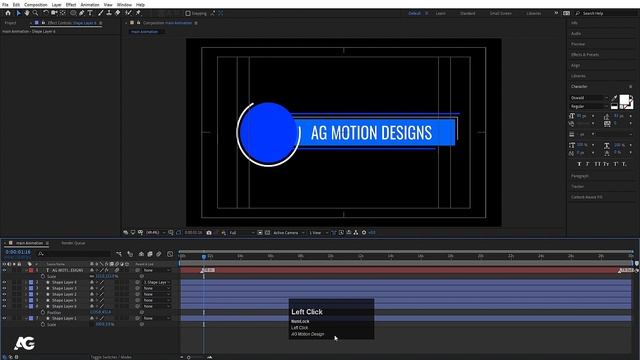Click the Search Help field

(607, 13)
